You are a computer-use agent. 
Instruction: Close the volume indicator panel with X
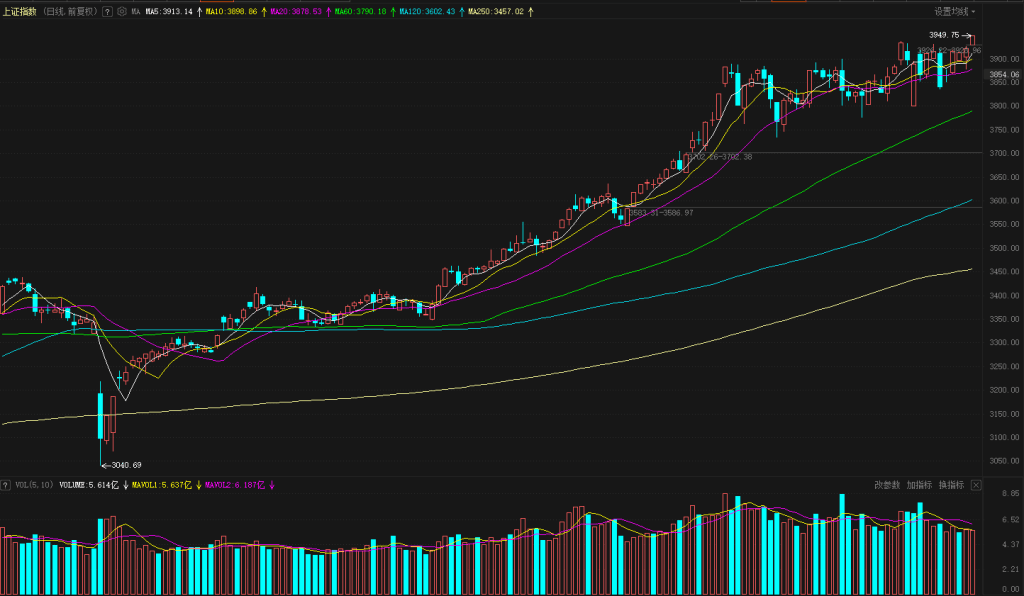coord(976,485)
